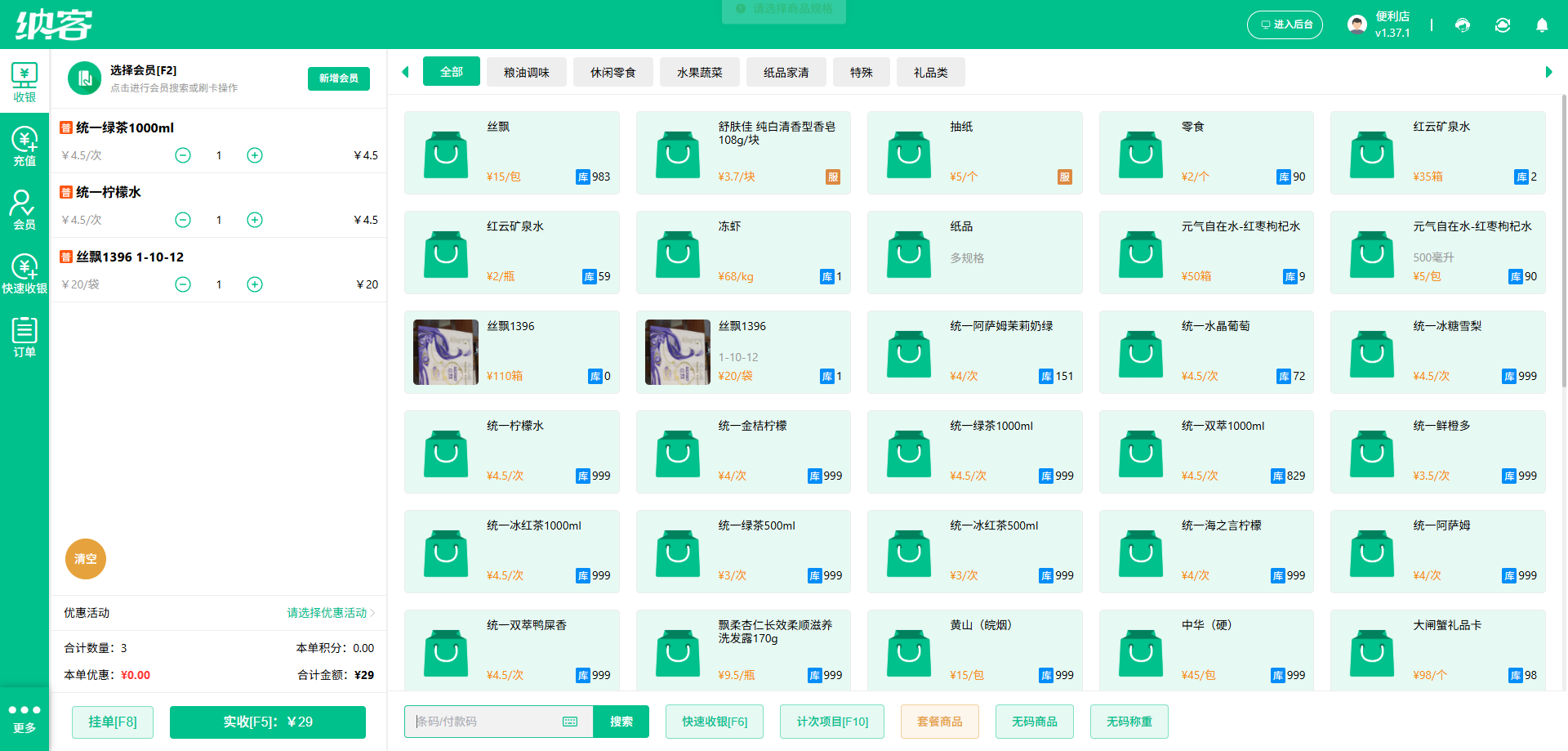Image resolution: width=1568 pixels, height=751 pixels.
Task: Click 实收[F5] payment button
Action: (268, 722)
